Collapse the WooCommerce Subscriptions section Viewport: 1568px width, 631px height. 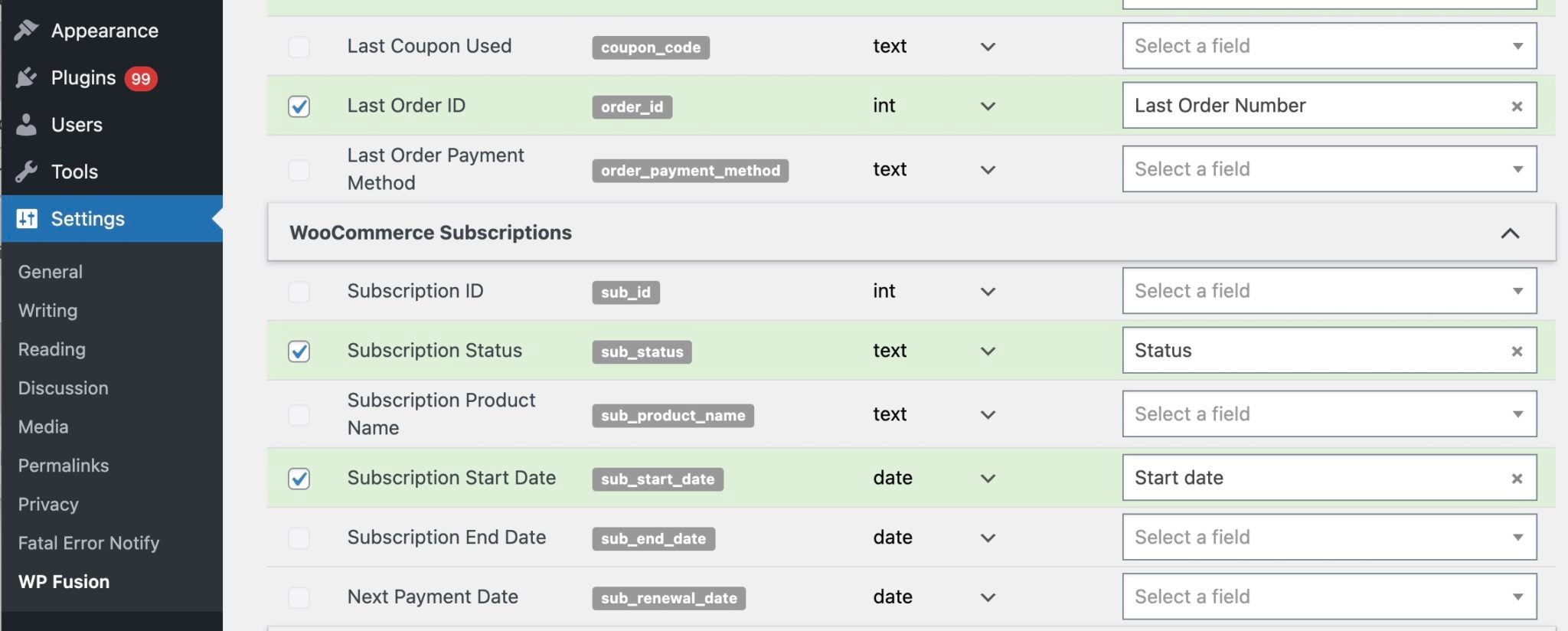click(x=1509, y=234)
